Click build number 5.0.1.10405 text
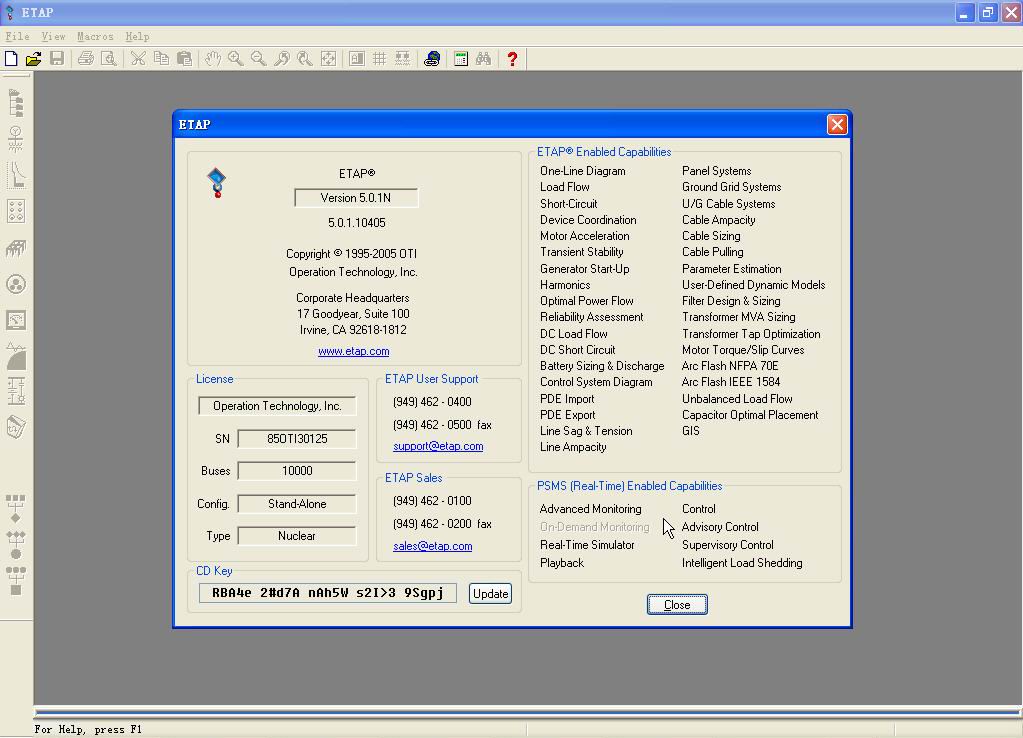The image size is (1023, 738). point(356,223)
